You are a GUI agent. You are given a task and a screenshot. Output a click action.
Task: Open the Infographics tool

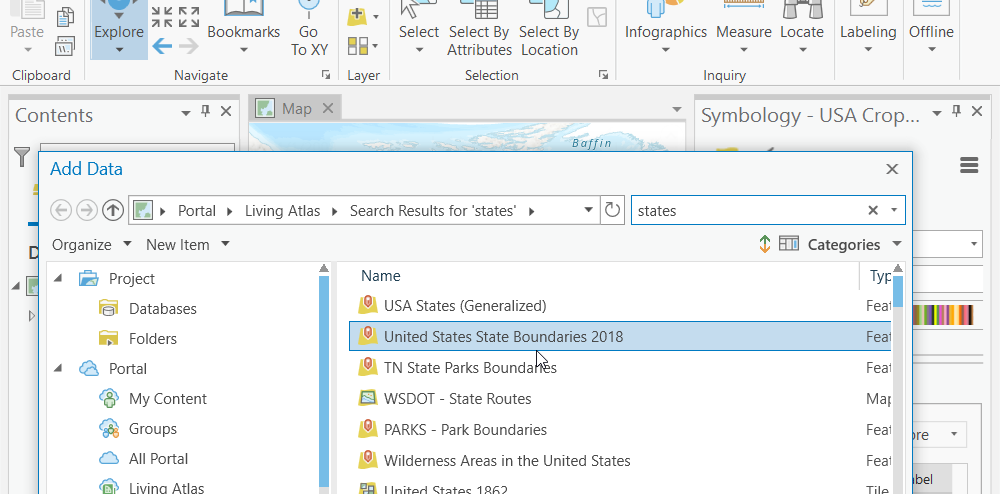tap(666, 29)
